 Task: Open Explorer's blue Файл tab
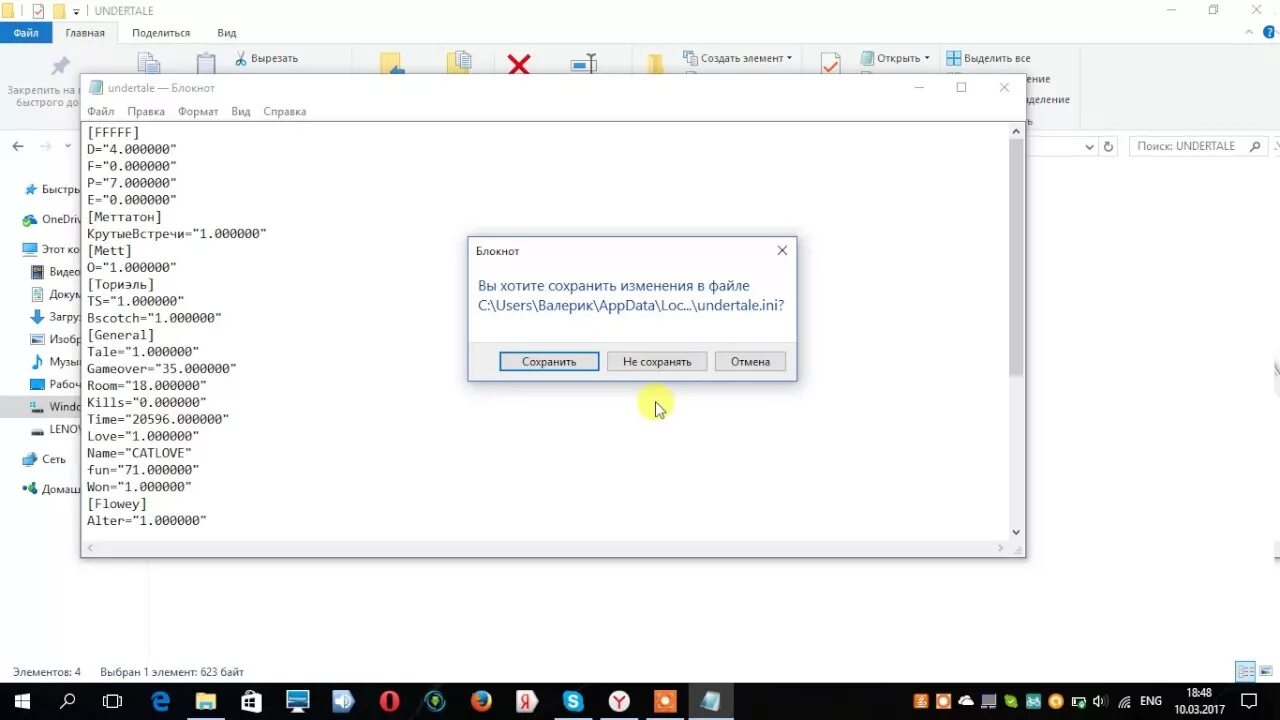(26, 33)
